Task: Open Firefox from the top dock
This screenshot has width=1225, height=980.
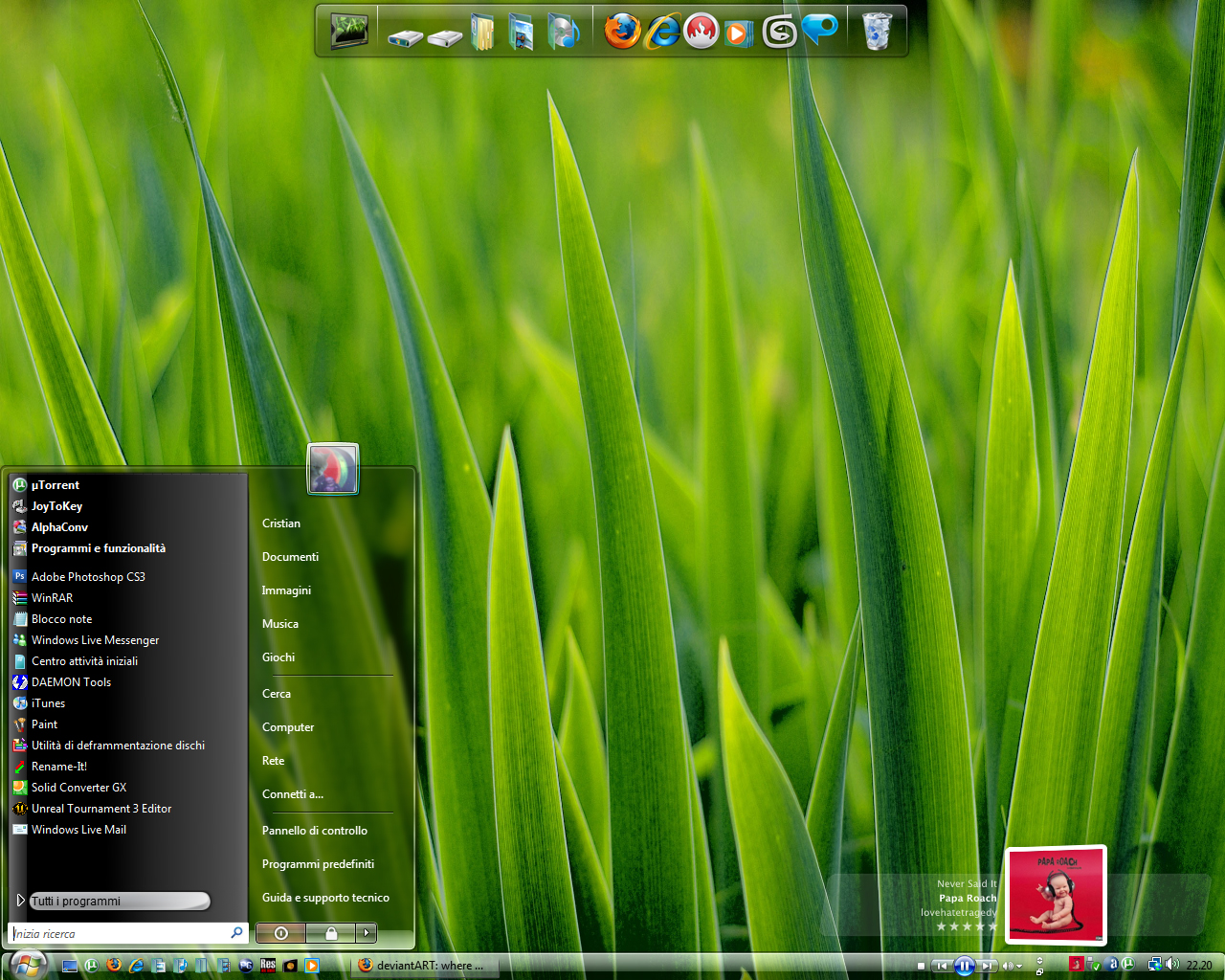Action: click(621, 32)
